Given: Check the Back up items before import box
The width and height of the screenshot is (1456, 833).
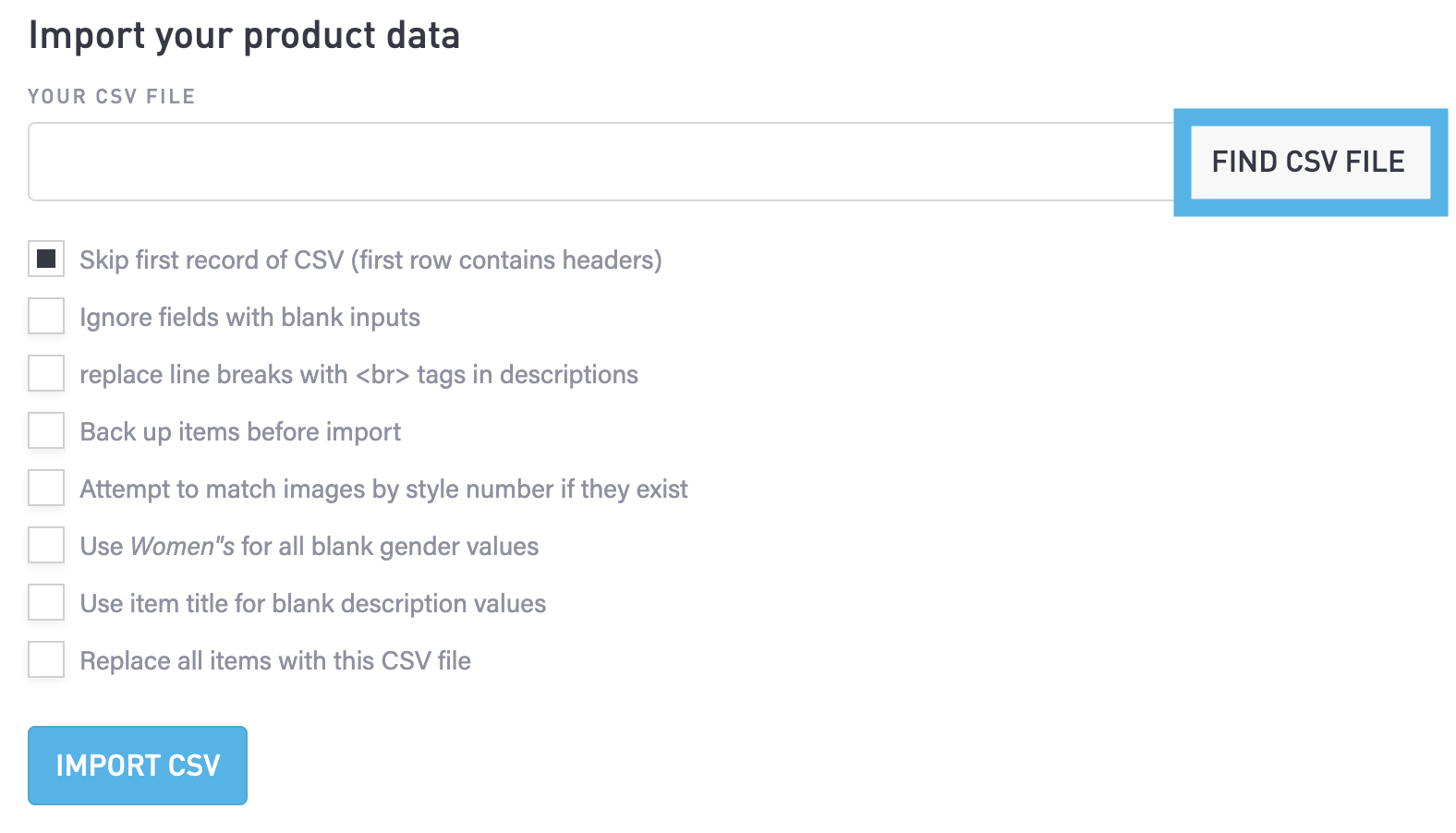Looking at the screenshot, I should coord(46,431).
